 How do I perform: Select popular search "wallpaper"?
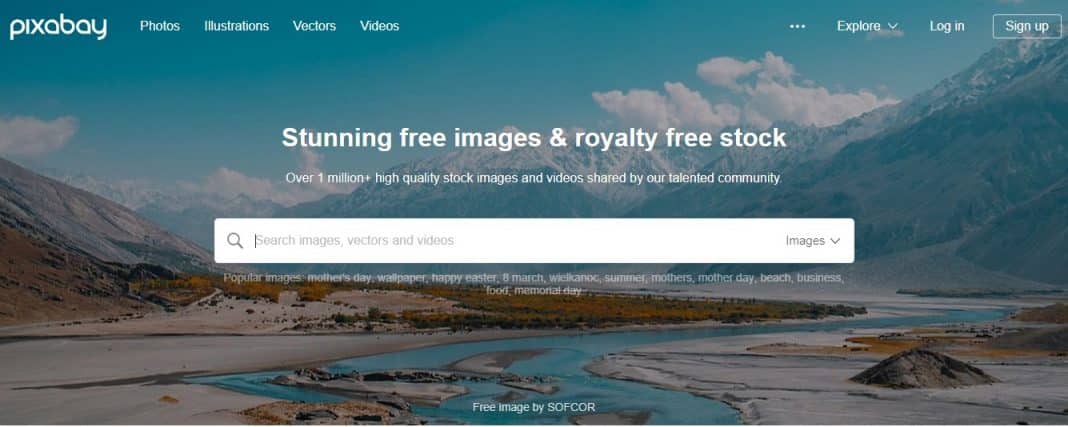tap(402, 278)
